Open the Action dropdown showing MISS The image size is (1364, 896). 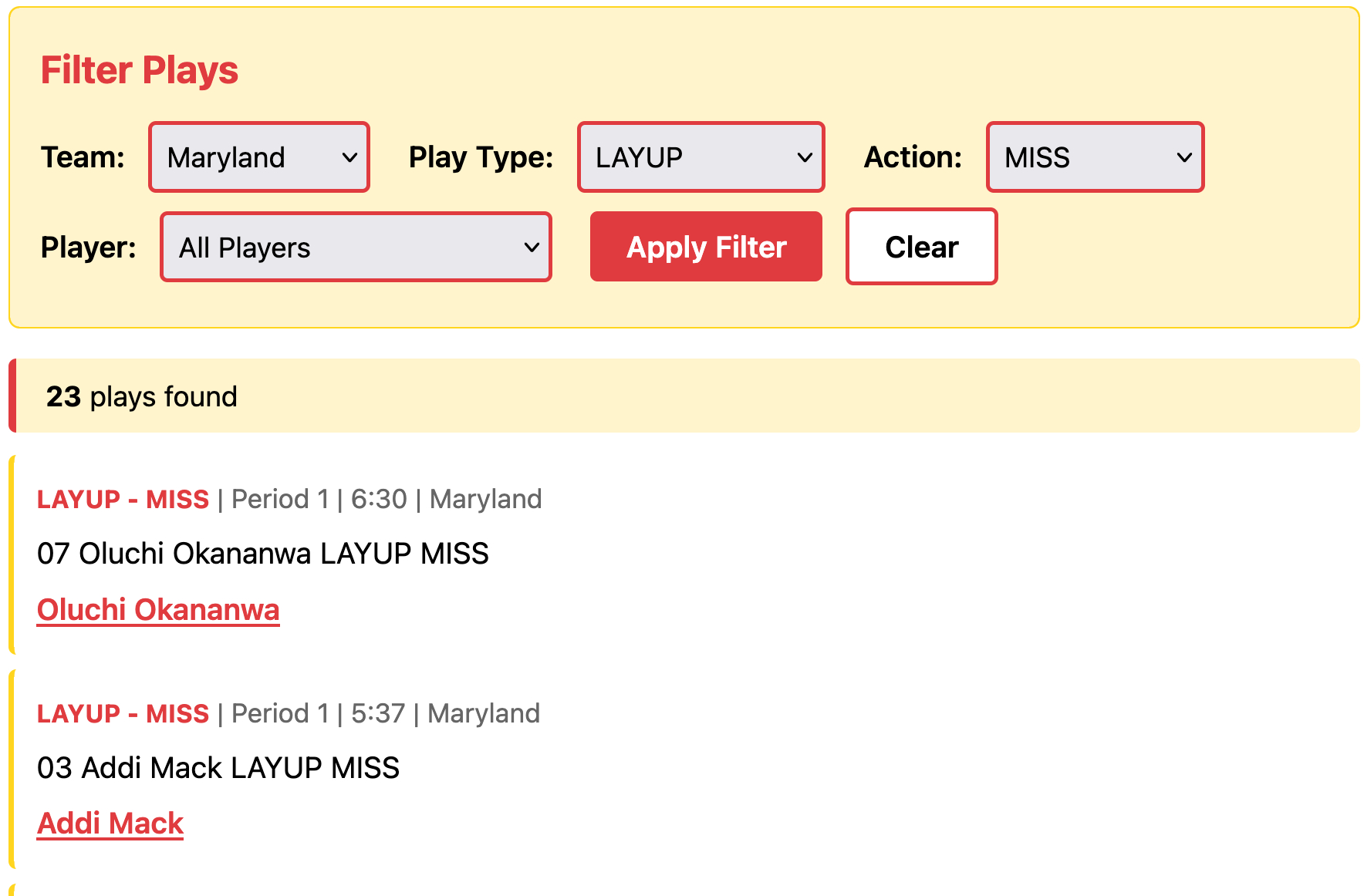(x=1095, y=157)
